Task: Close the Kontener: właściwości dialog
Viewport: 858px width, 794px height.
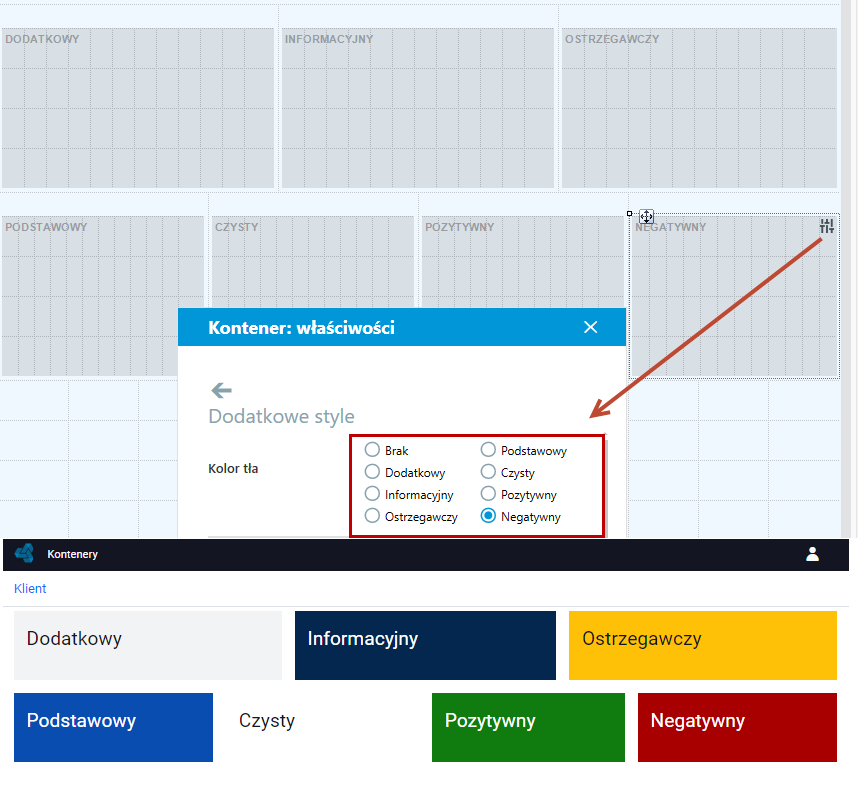Action: (590, 327)
